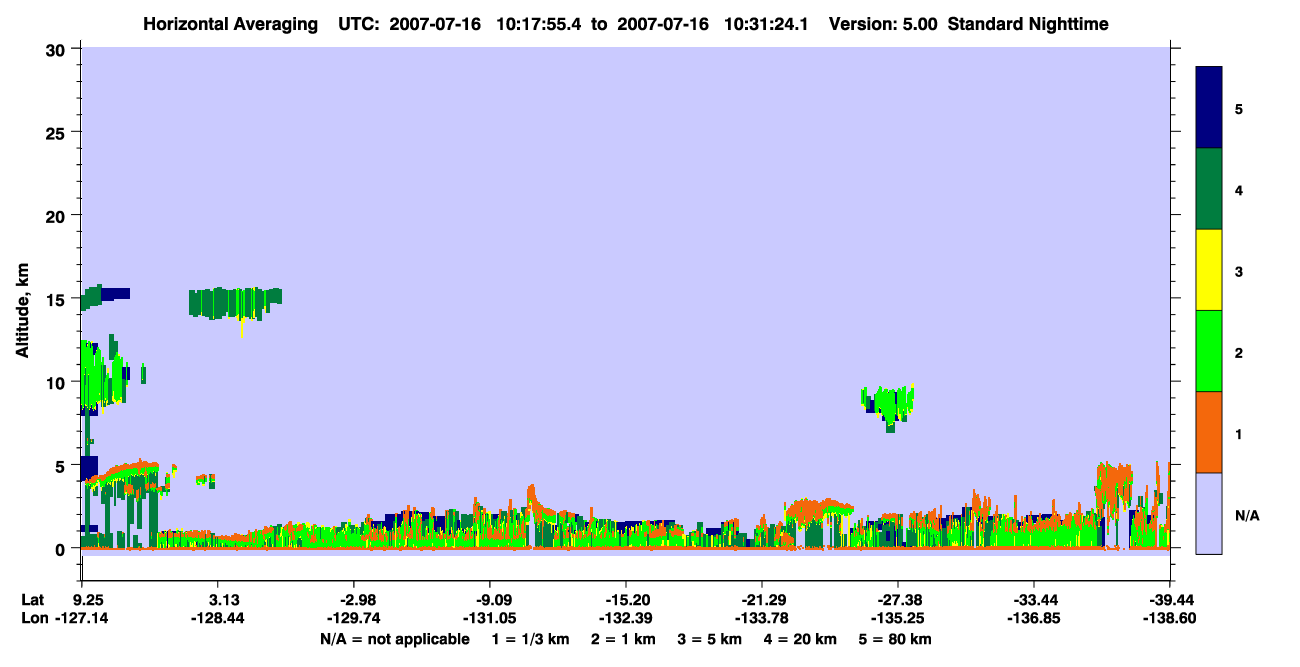Click longitude value -132.39

click(x=625, y=619)
